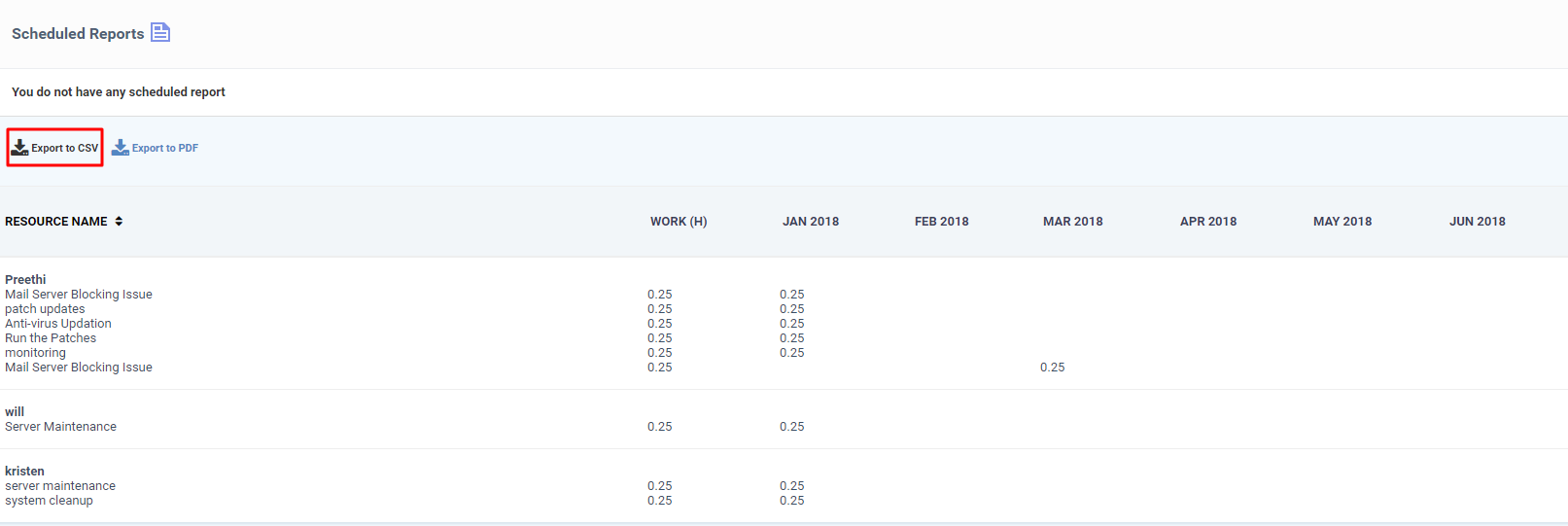Sort by Resource Name arrow icon
Screen dimensions: 1568x526
119,222
